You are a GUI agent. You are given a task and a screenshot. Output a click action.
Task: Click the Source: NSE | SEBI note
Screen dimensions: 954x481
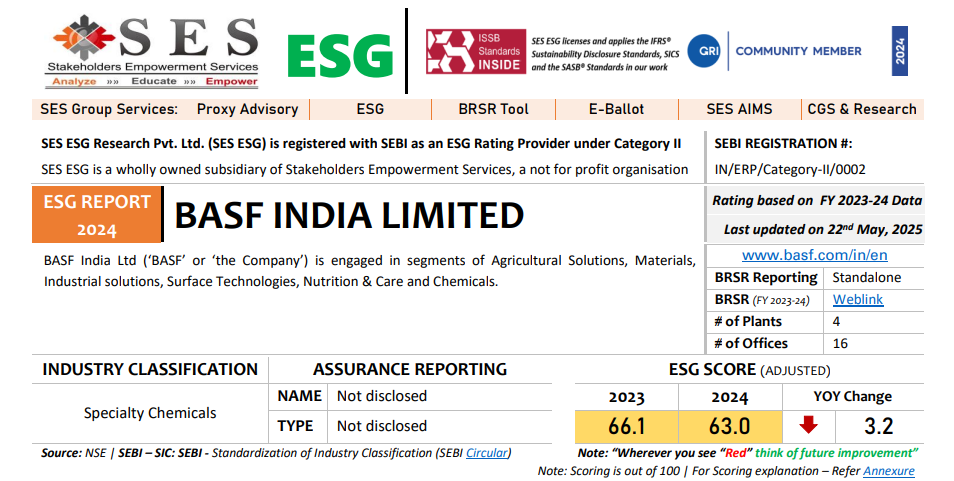point(276,453)
